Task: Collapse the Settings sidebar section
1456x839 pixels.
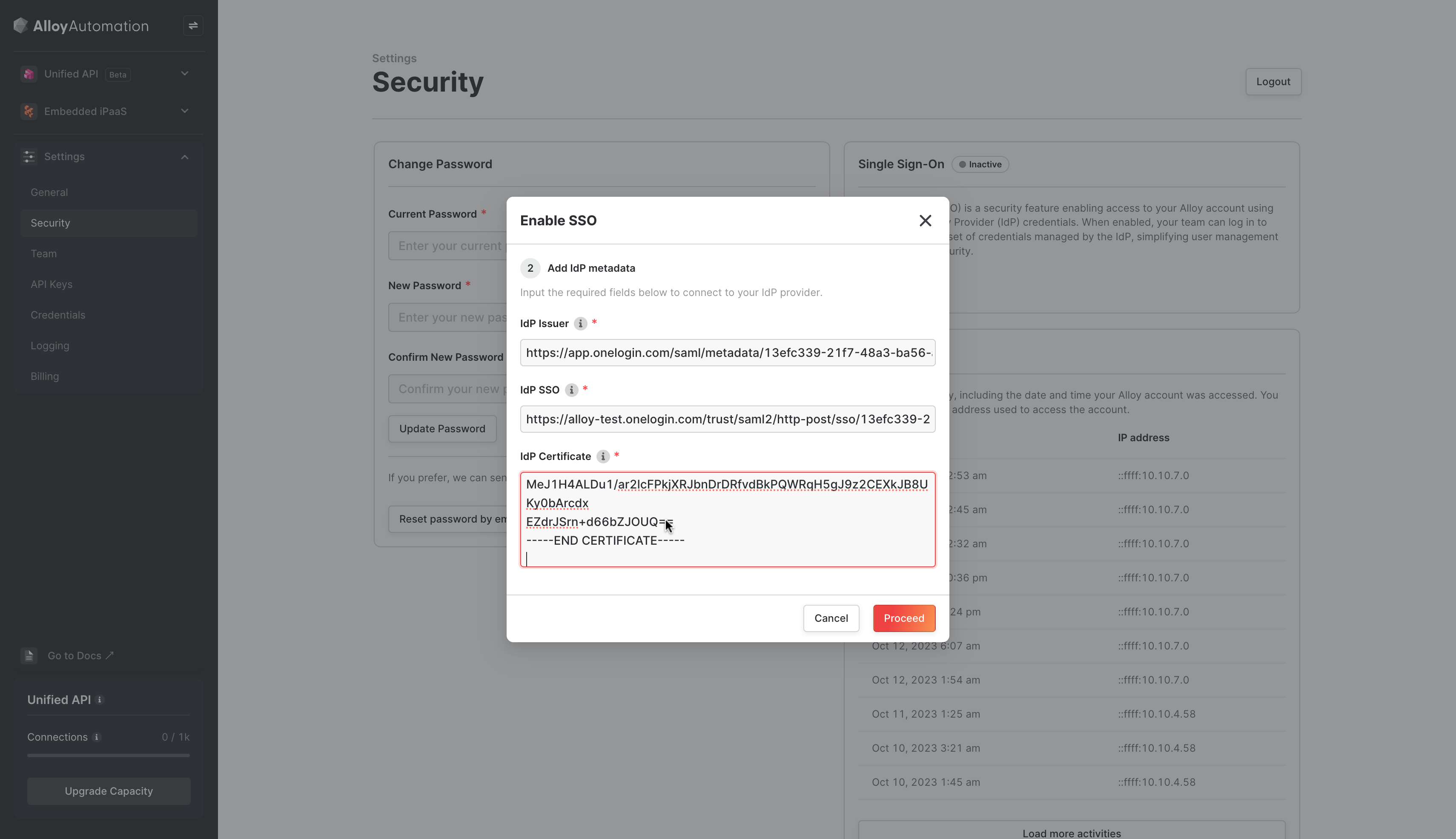Action: point(185,157)
